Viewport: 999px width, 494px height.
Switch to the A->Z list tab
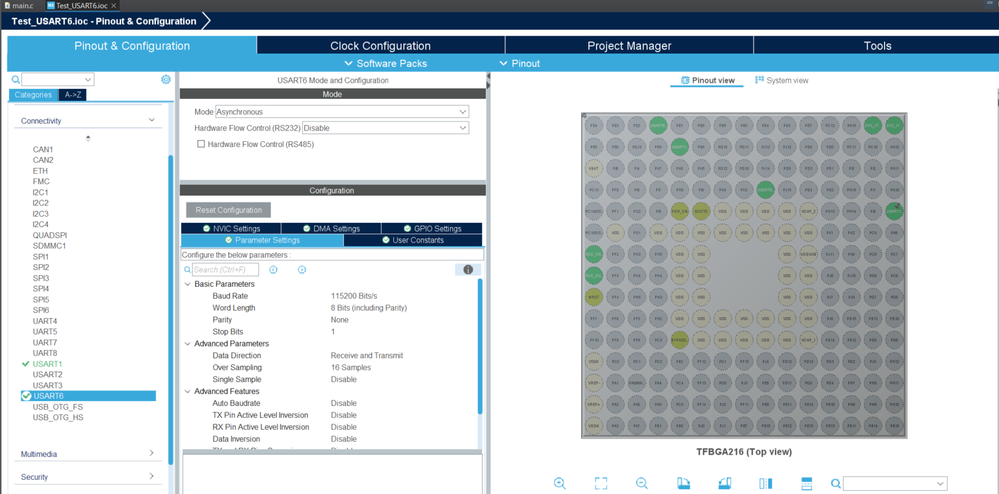click(73, 95)
